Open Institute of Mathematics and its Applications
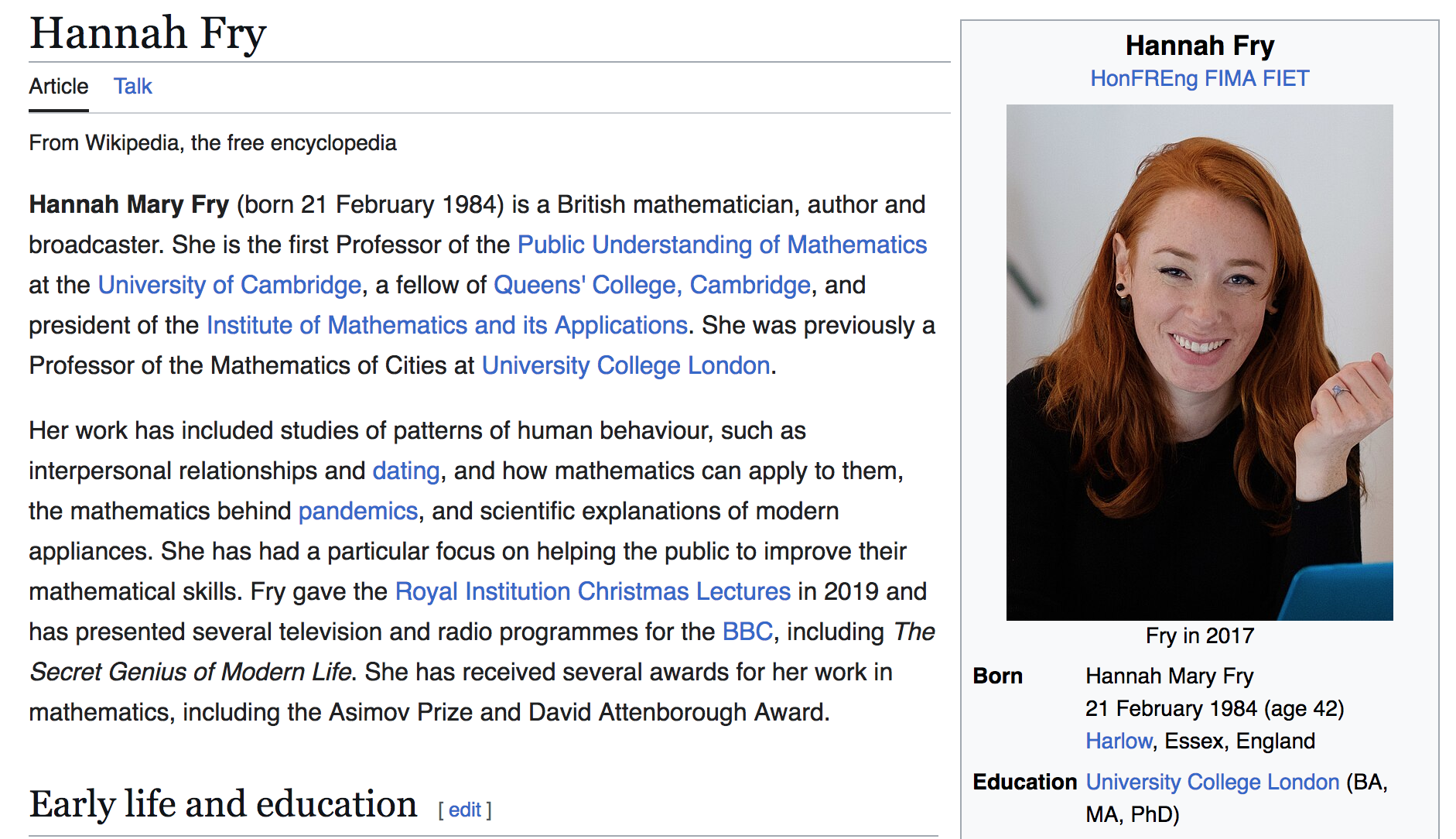The height and width of the screenshot is (839, 1456). (x=447, y=325)
